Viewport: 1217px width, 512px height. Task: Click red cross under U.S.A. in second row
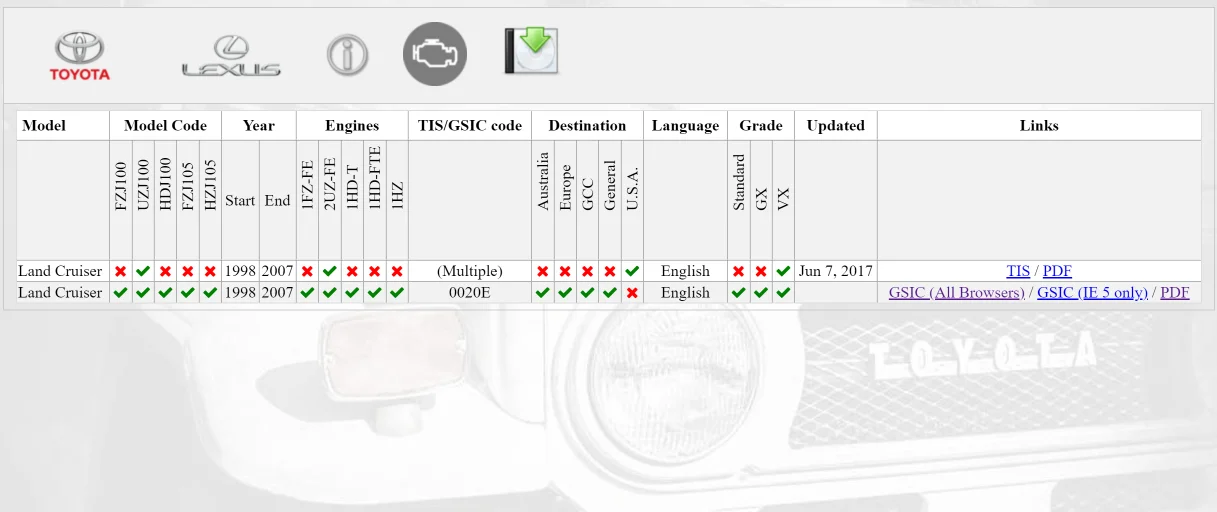[x=632, y=293]
